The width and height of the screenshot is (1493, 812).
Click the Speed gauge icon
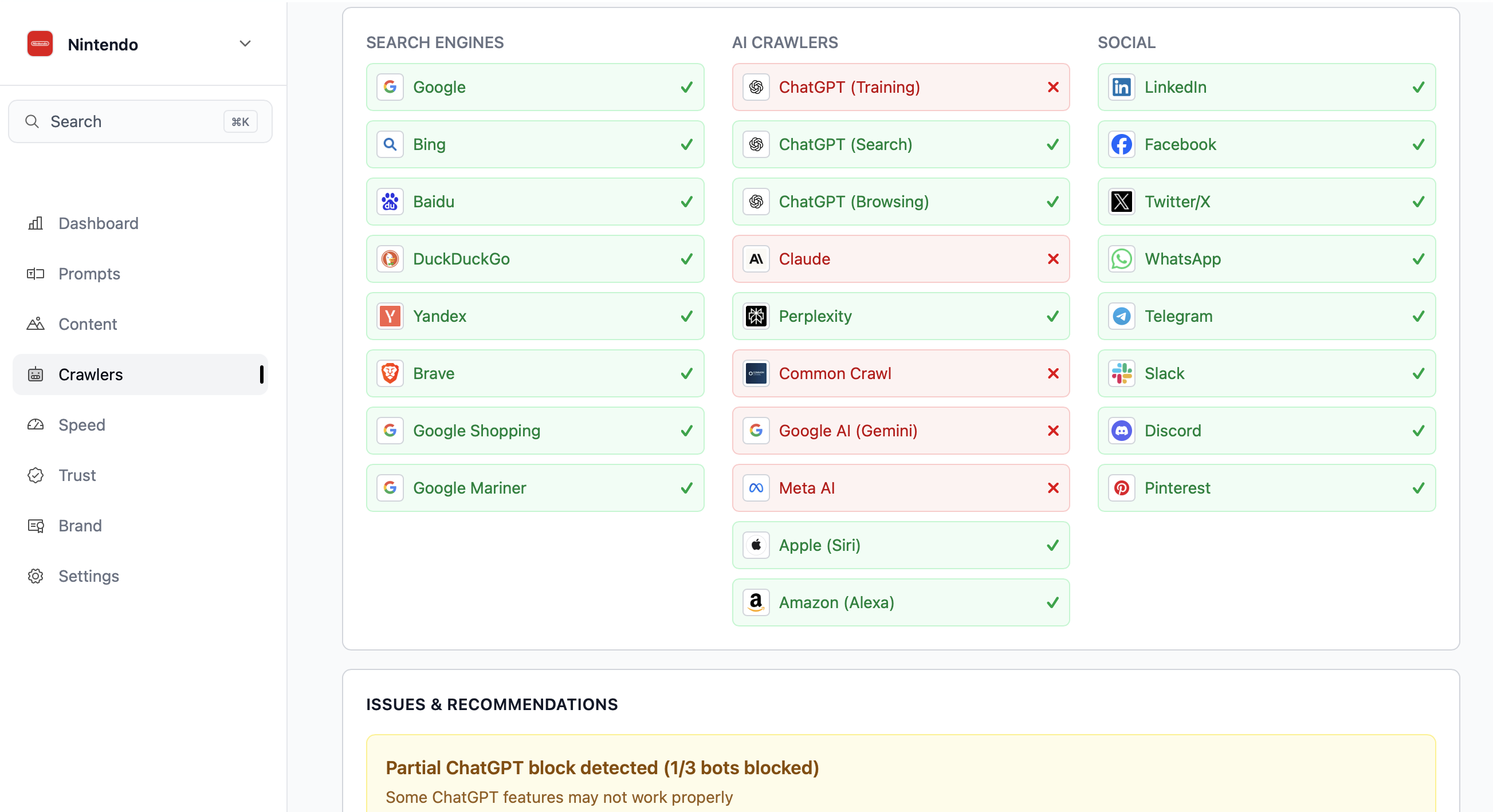pos(36,424)
